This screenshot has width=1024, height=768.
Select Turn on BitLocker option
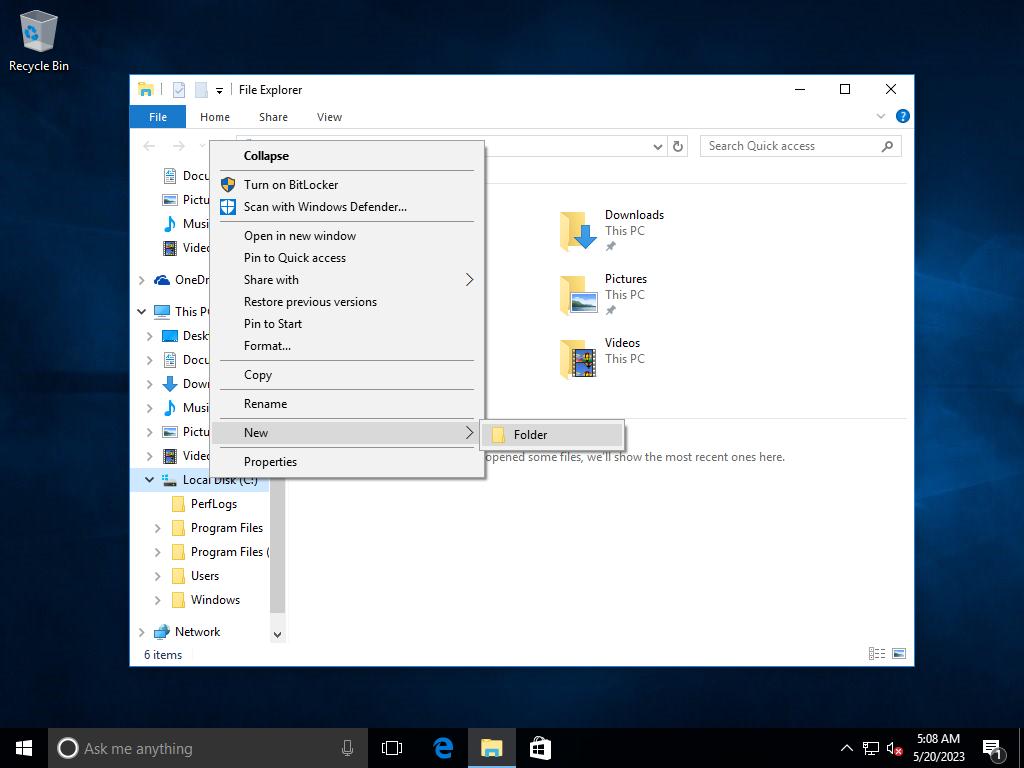[x=290, y=185]
